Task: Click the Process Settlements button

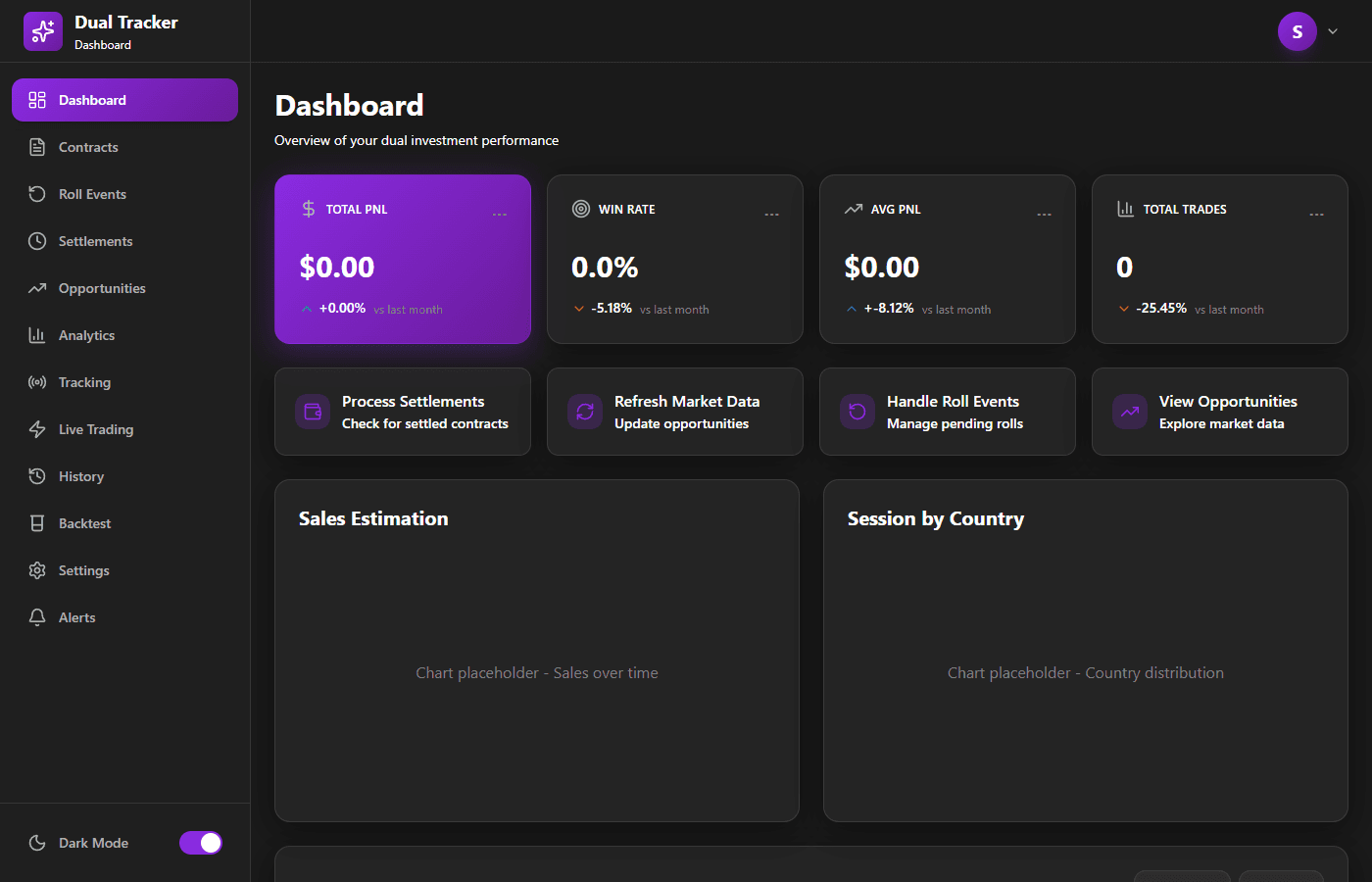Action: pos(403,412)
